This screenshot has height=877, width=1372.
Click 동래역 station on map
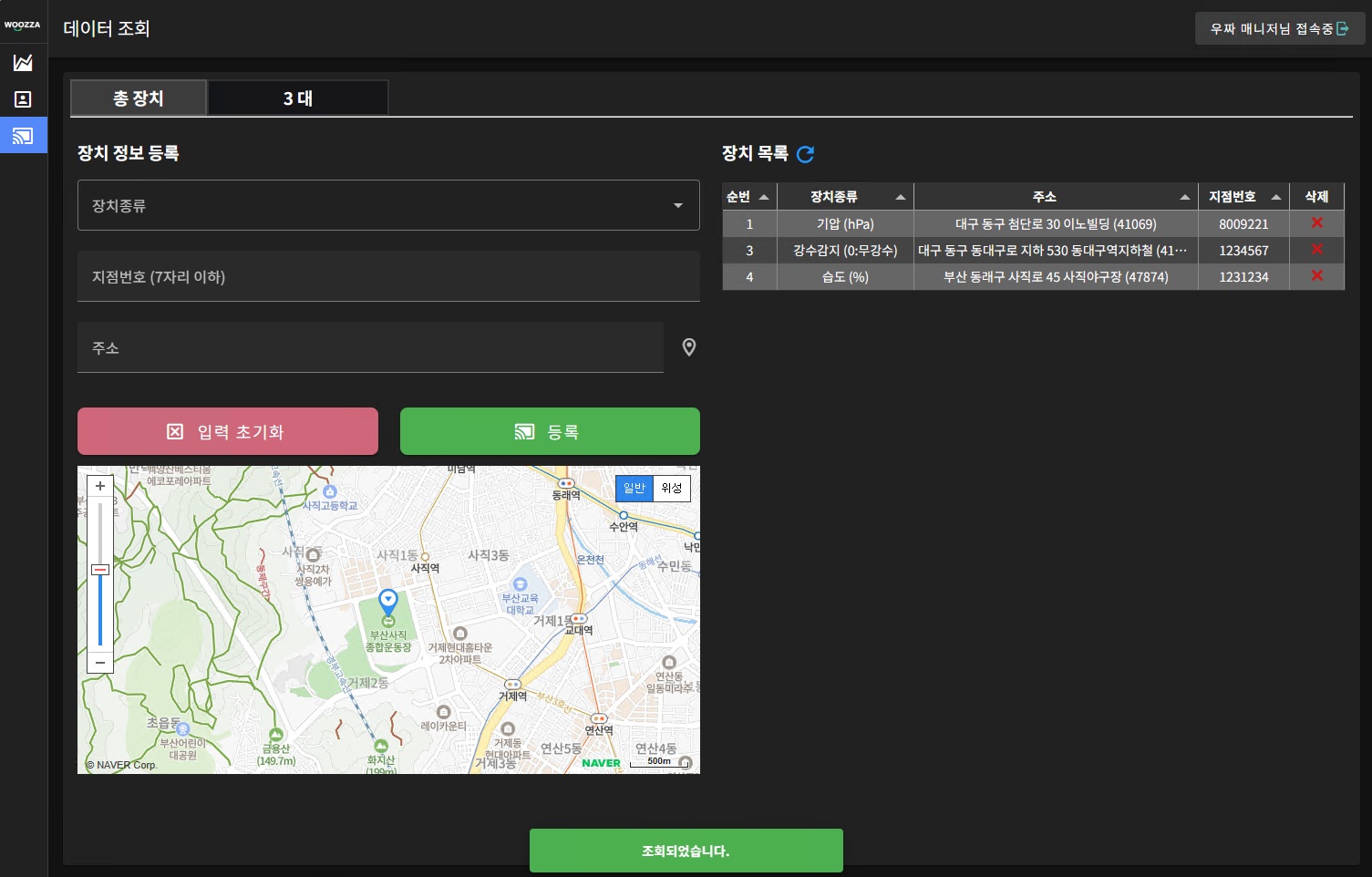tap(566, 490)
